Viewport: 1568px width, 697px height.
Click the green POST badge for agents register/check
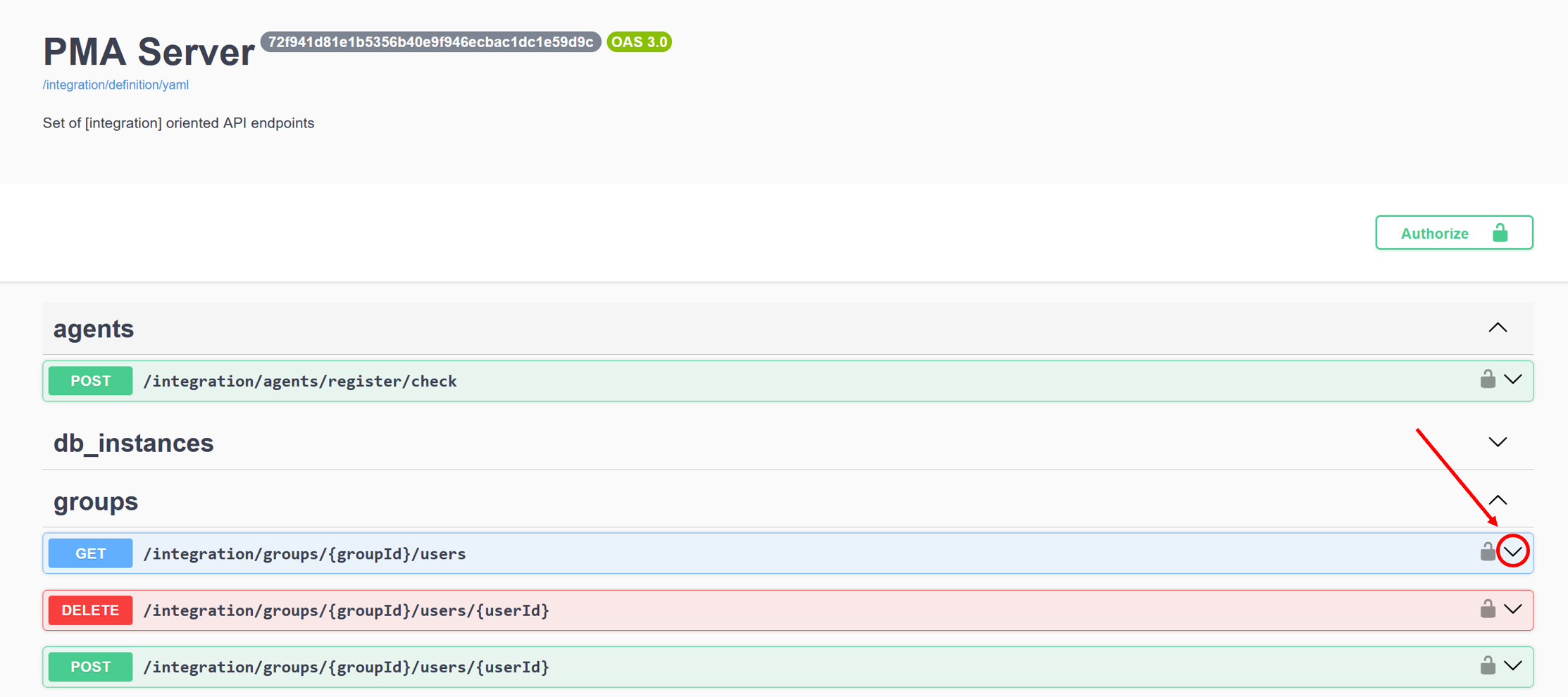tap(90, 381)
